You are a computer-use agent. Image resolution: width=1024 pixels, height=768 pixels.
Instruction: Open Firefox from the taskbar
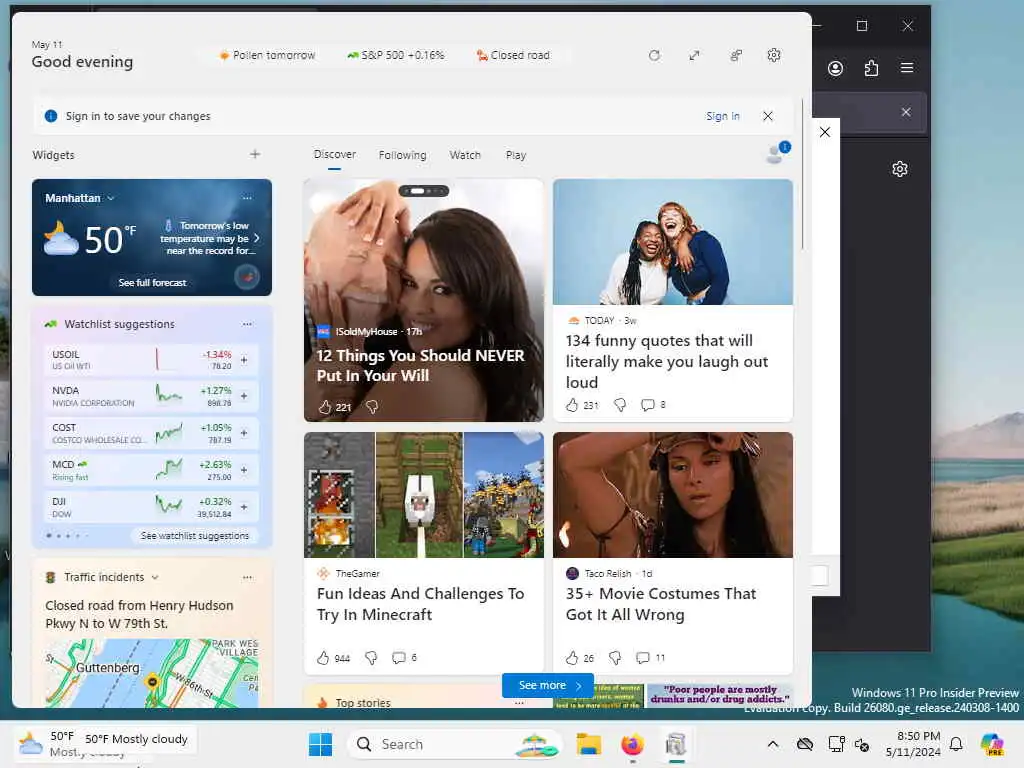click(x=632, y=744)
